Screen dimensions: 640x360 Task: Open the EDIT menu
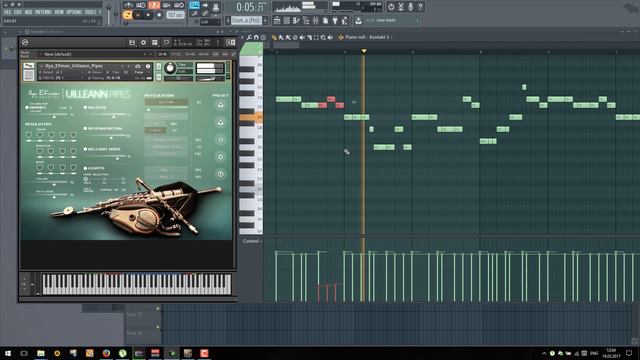(18, 12)
